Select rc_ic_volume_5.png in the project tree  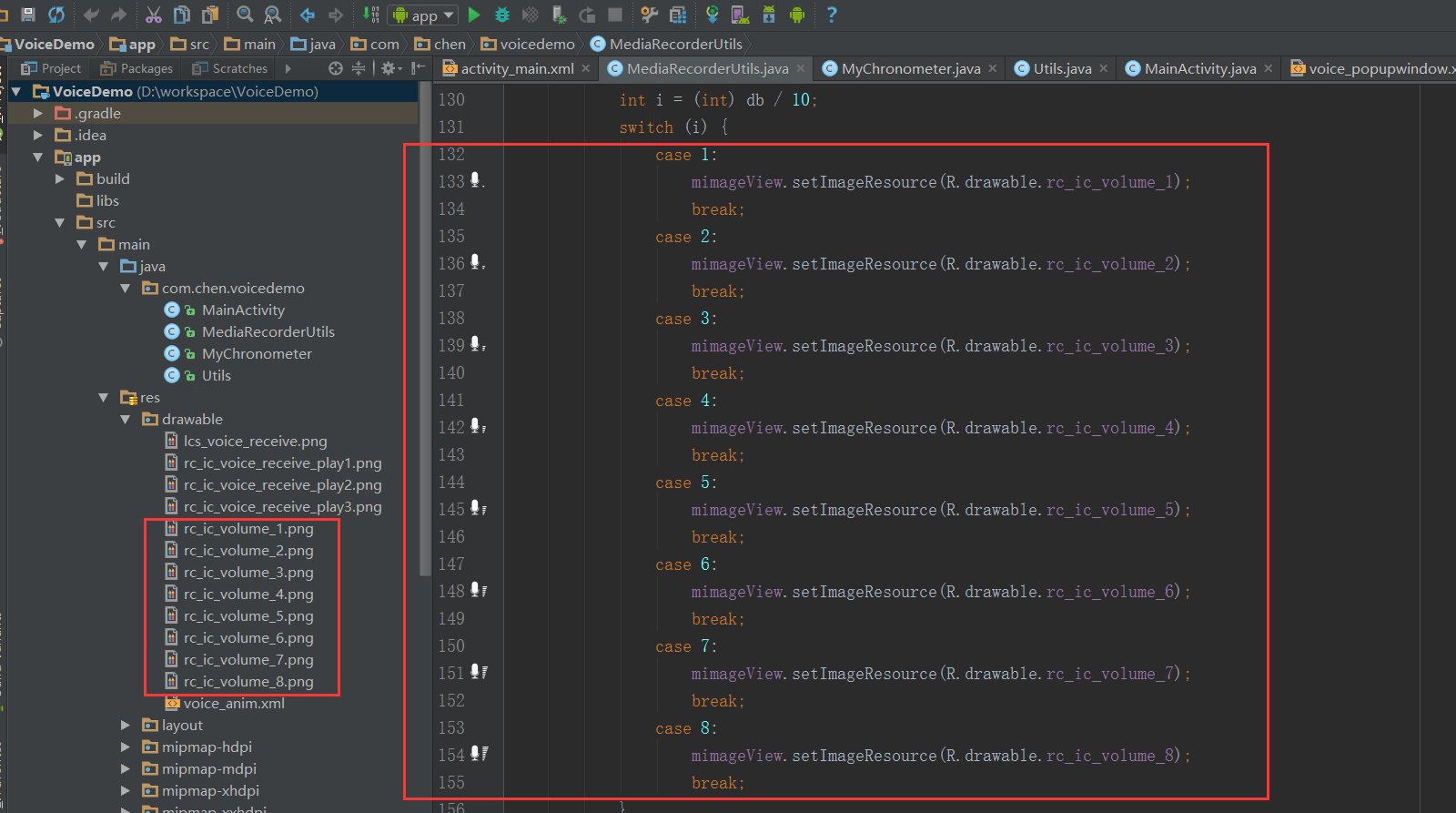(248, 615)
